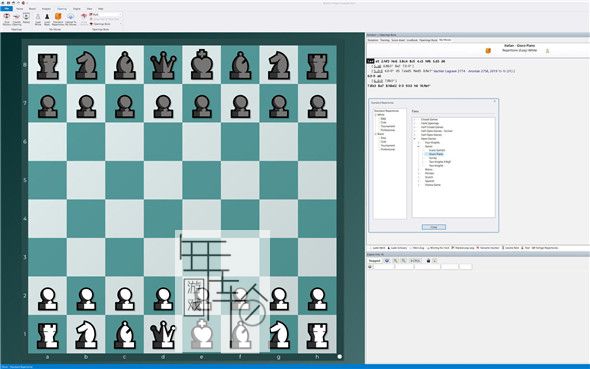
Task: Select Two Knights 4.Ng5 in the tree
Action: [x=440, y=162]
